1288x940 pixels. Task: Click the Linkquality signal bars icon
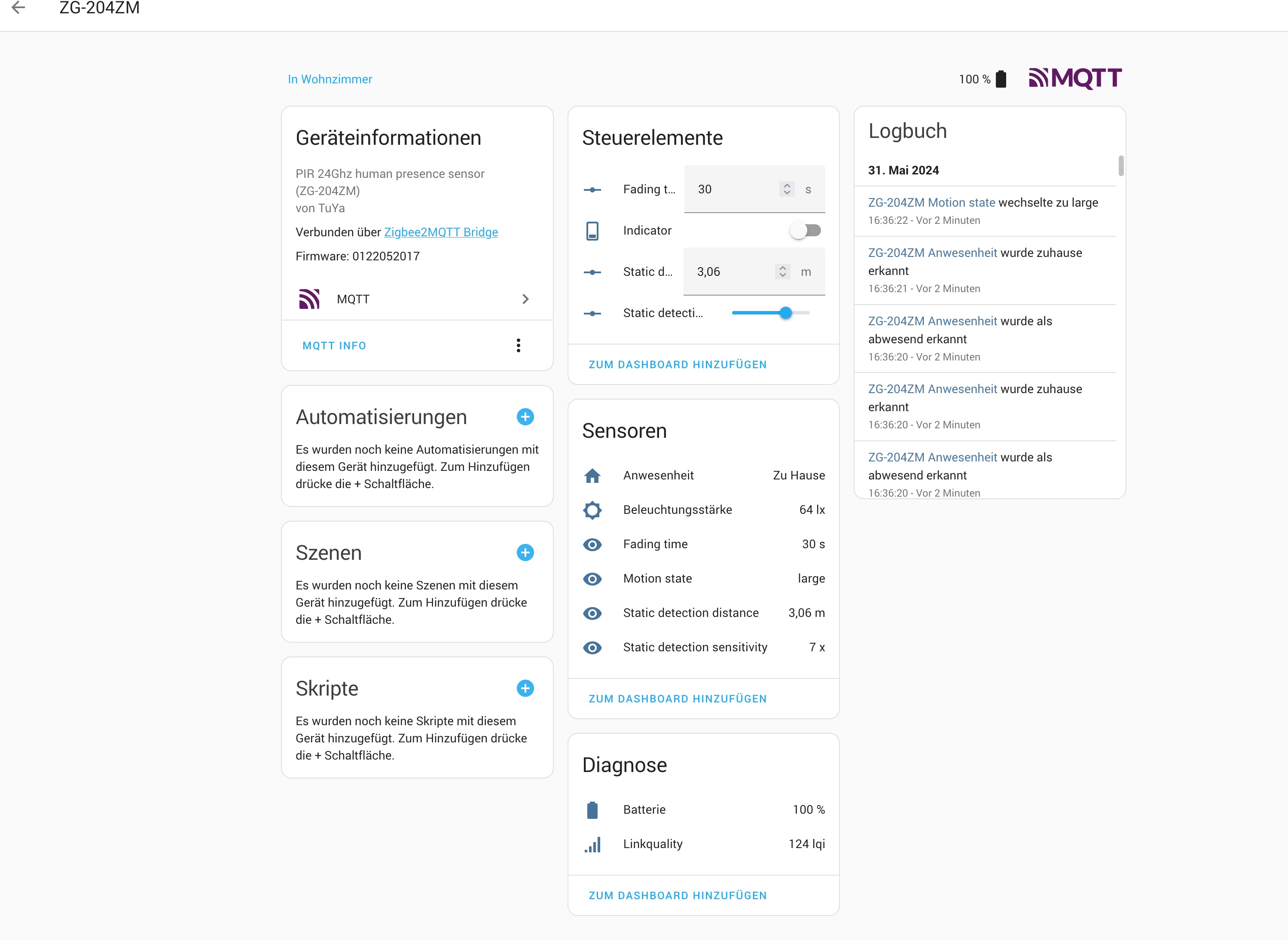click(x=592, y=844)
